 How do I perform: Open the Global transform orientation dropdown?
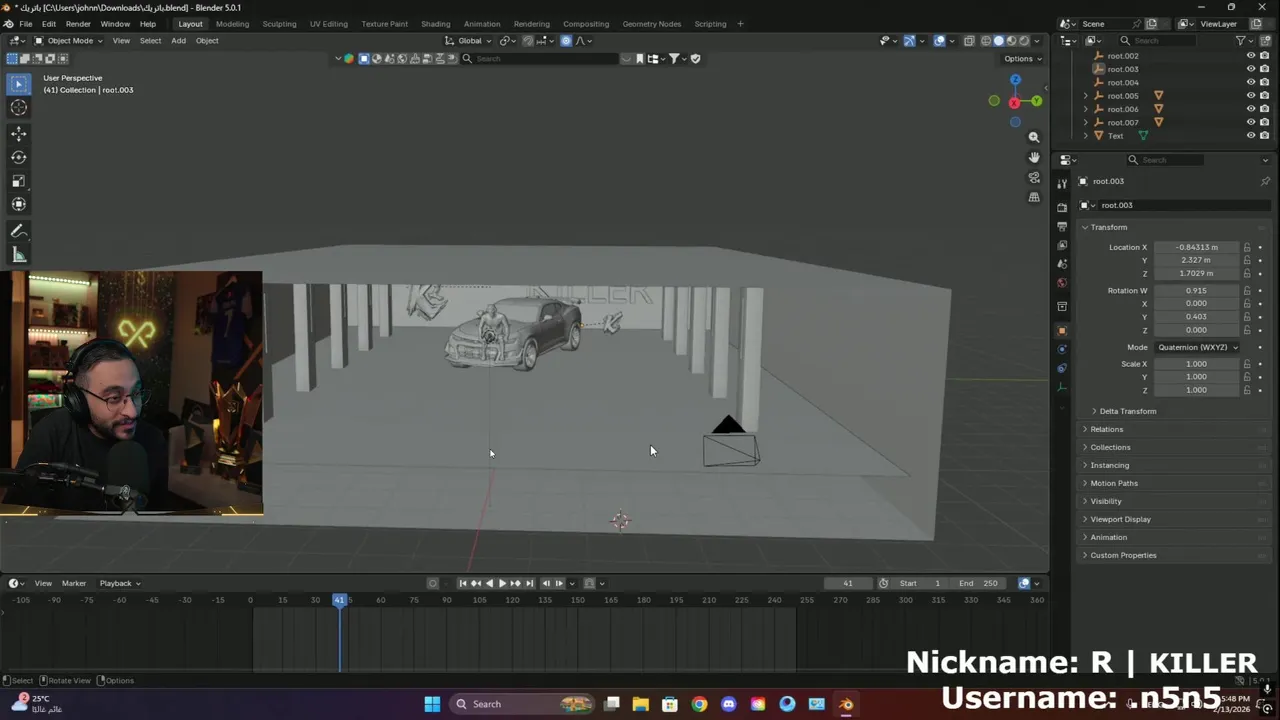[x=468, y=41]
